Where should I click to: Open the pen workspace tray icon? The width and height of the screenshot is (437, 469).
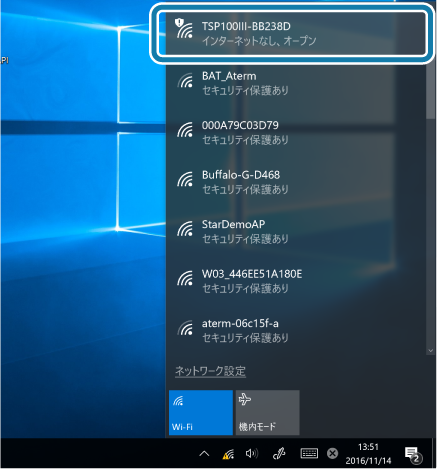[x=279, y=454]
